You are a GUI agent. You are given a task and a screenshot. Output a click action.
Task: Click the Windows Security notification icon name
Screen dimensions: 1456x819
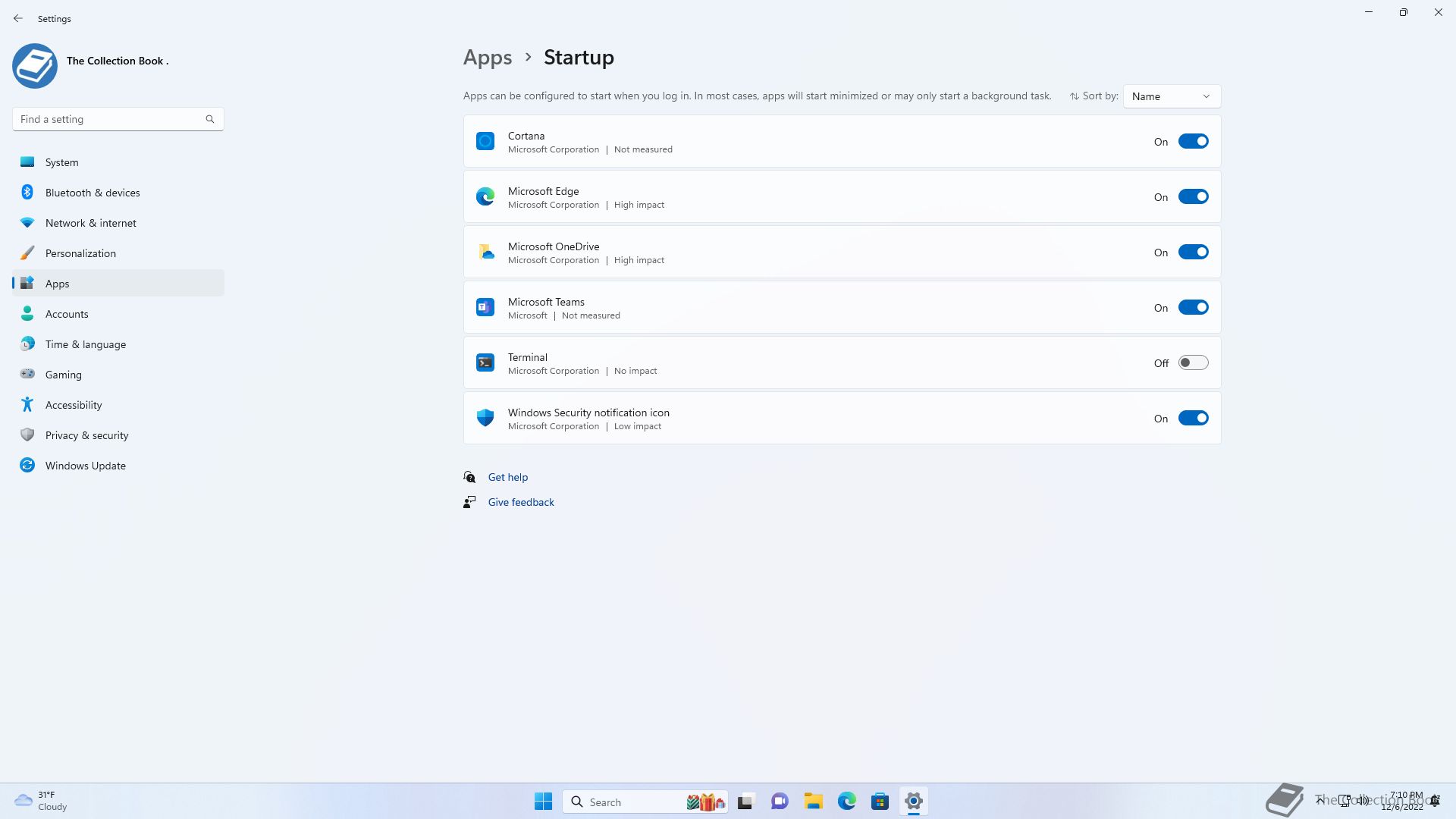click(588, 413)
